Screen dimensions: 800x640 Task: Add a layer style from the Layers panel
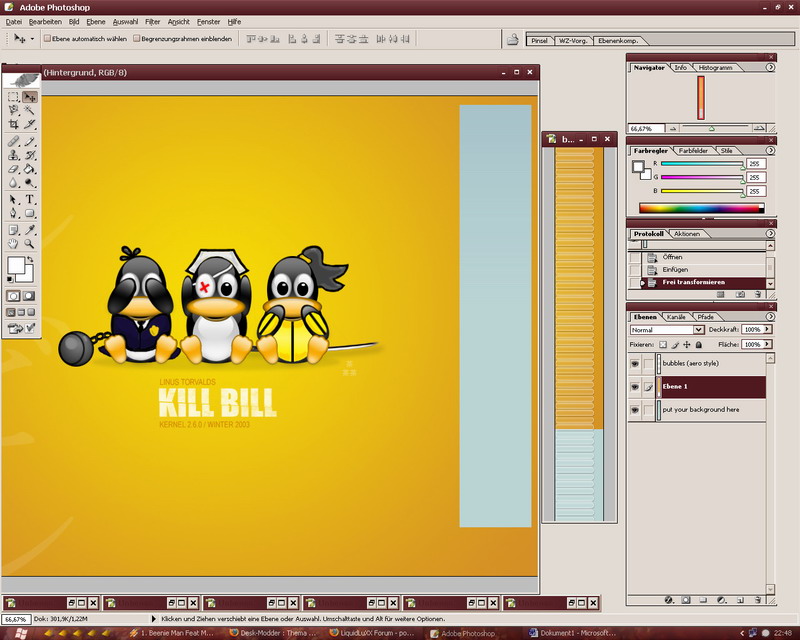point(669,600)
